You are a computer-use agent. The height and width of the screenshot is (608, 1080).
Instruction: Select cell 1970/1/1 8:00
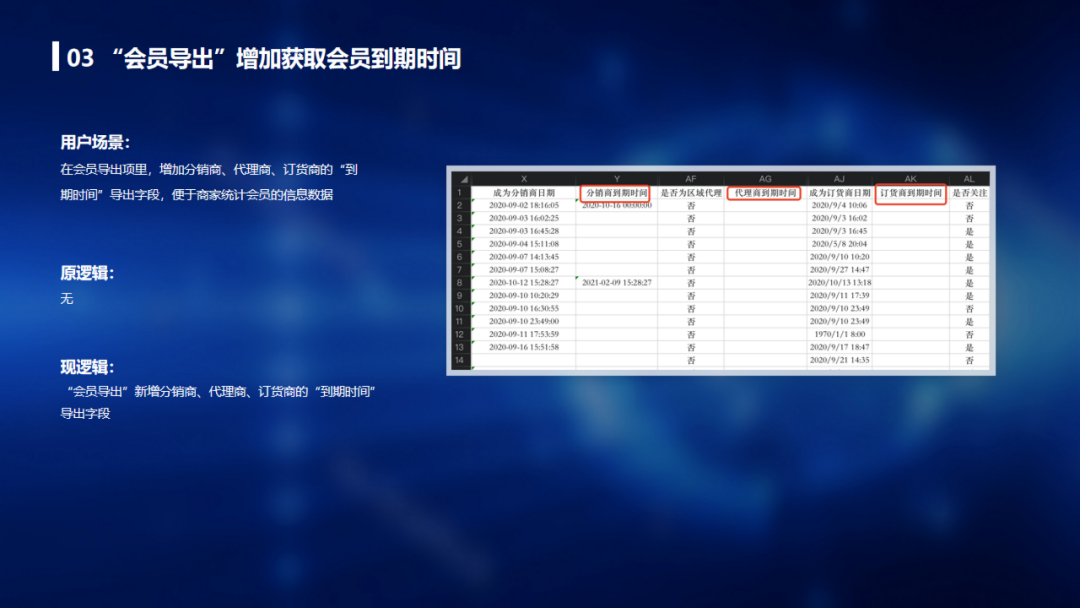839,335
